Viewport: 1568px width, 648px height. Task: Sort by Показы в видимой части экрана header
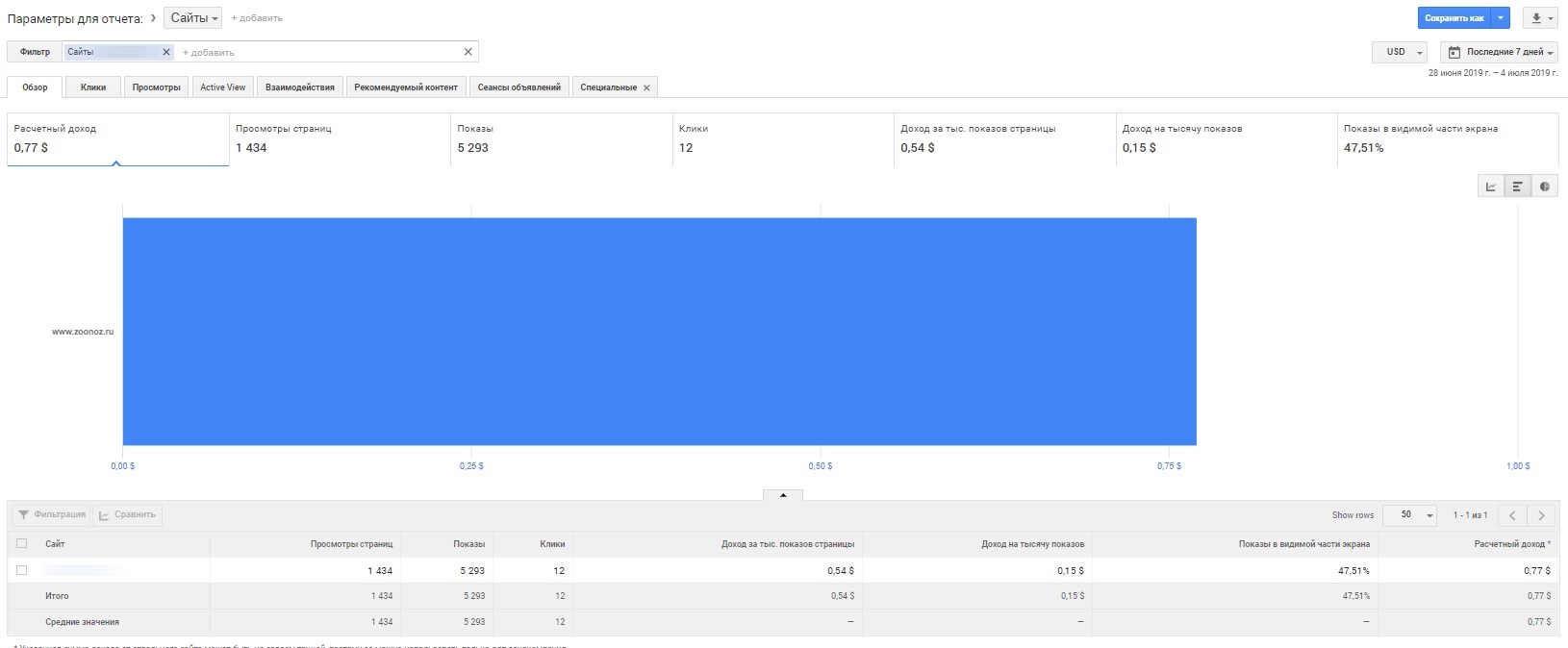1304,544
